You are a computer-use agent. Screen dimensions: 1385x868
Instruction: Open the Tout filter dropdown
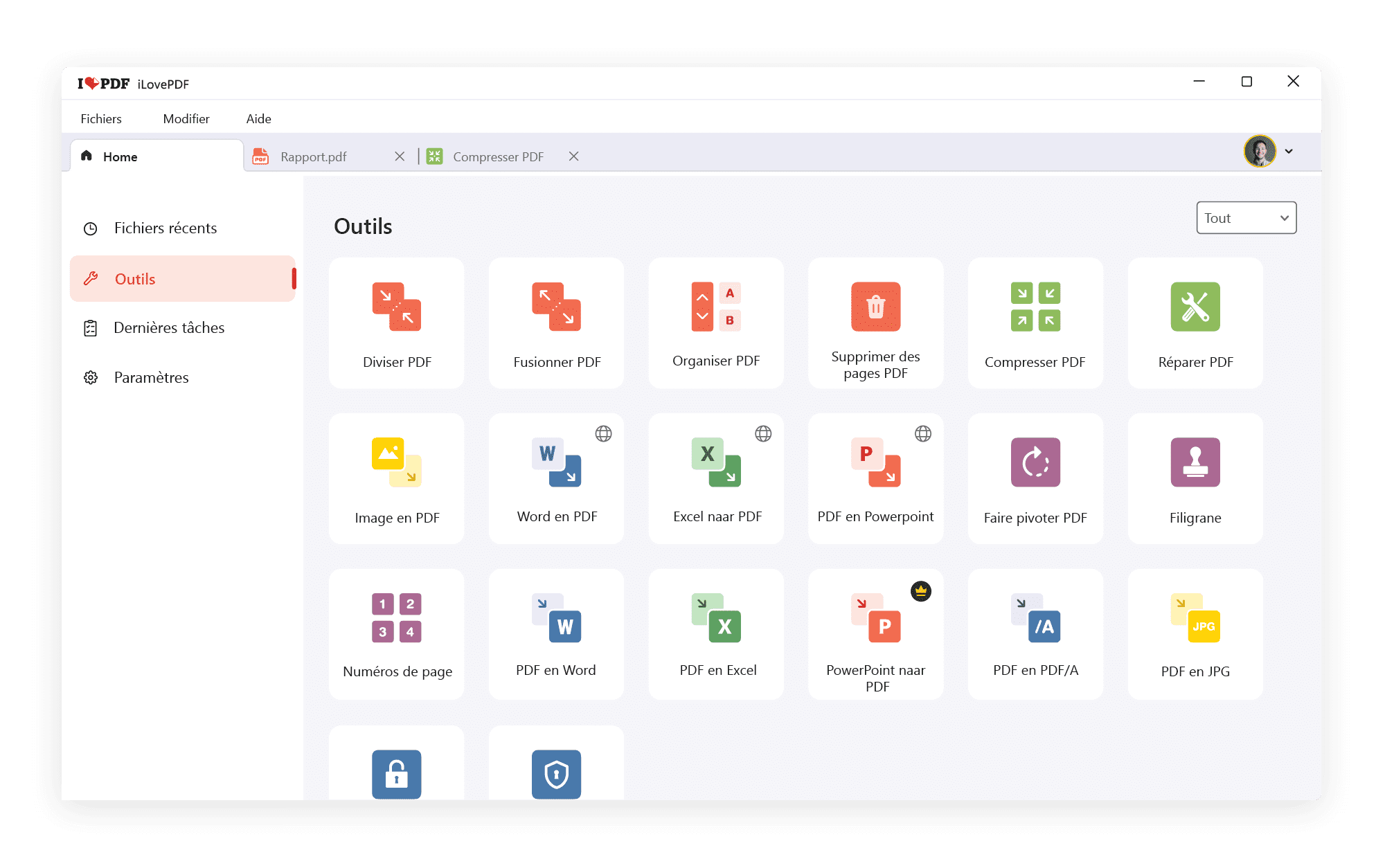coord(1246,219)
